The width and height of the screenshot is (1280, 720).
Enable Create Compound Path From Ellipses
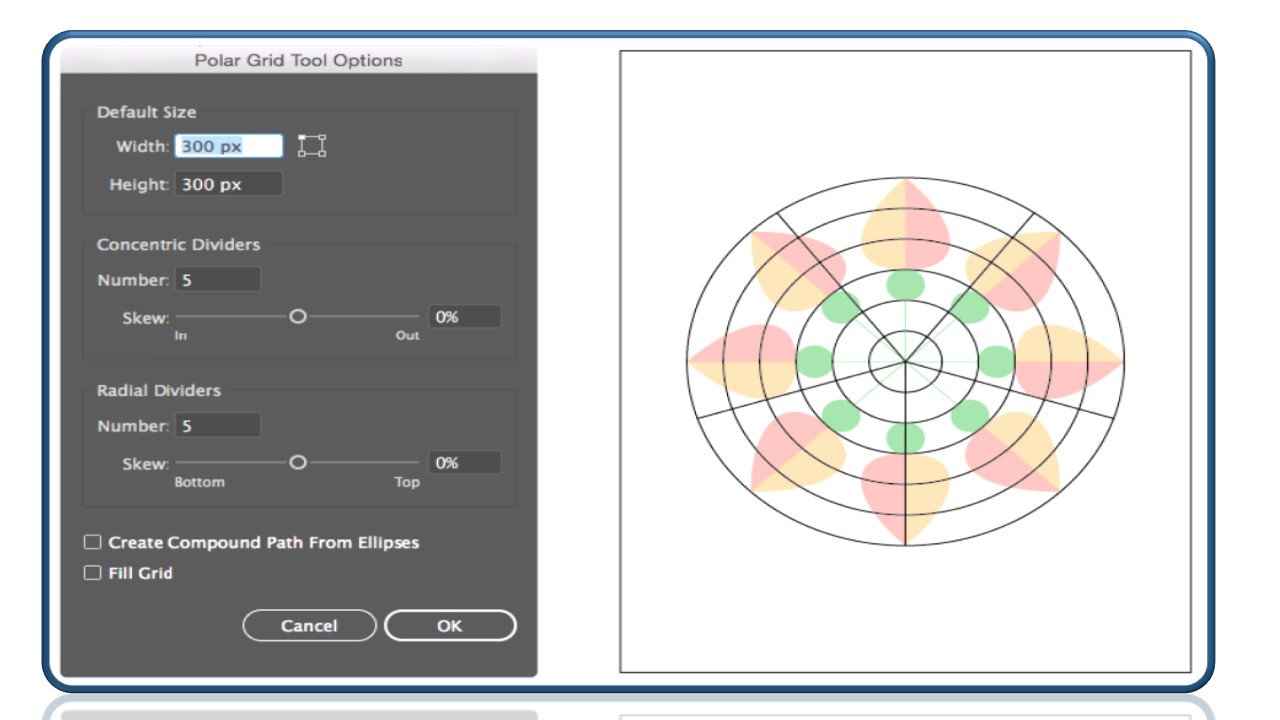[93, 542]
